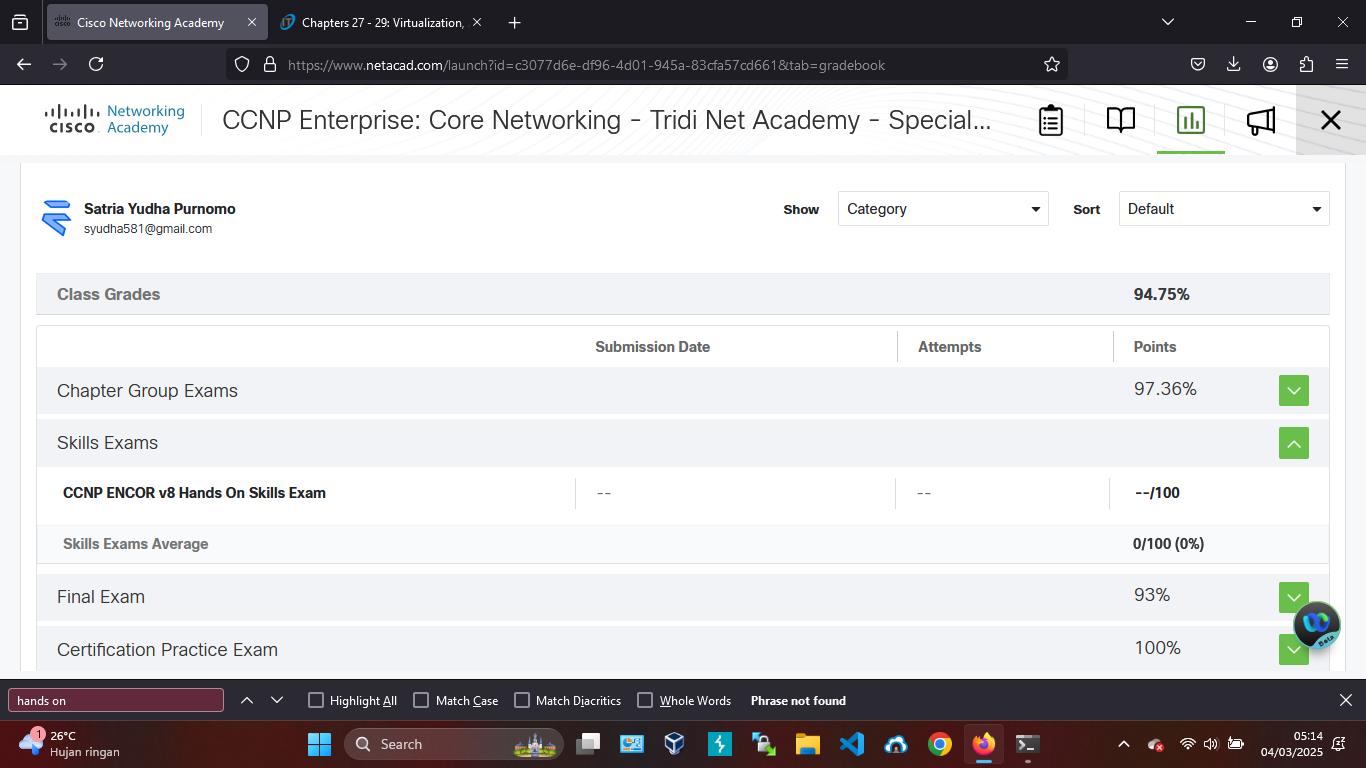Open a new browser tab
1366x768 pixels.
point(514,22)
